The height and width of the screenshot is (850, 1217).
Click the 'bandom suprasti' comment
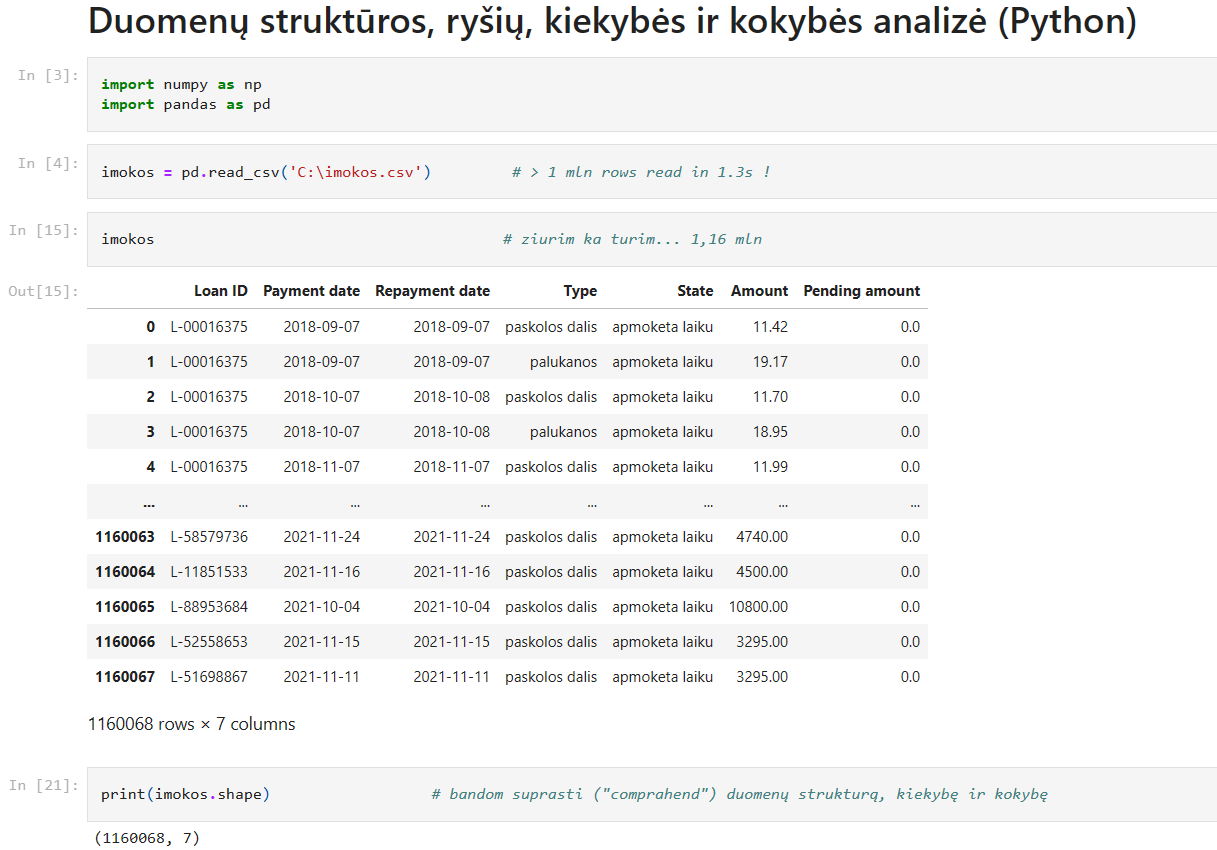pyautogui.click(x=740, y=794)
